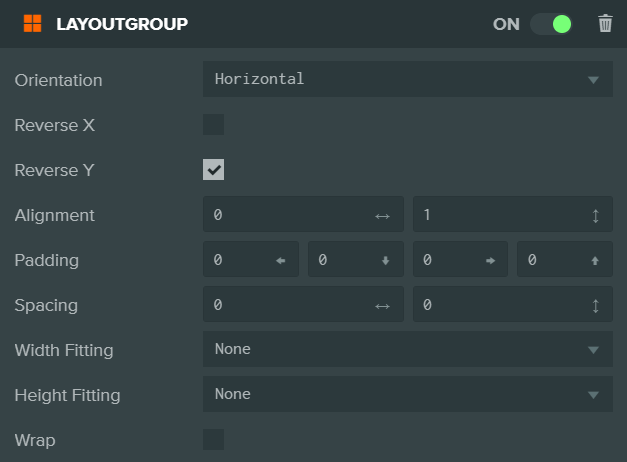
Task: Click the bottom Padding input field
Action: 347,260
